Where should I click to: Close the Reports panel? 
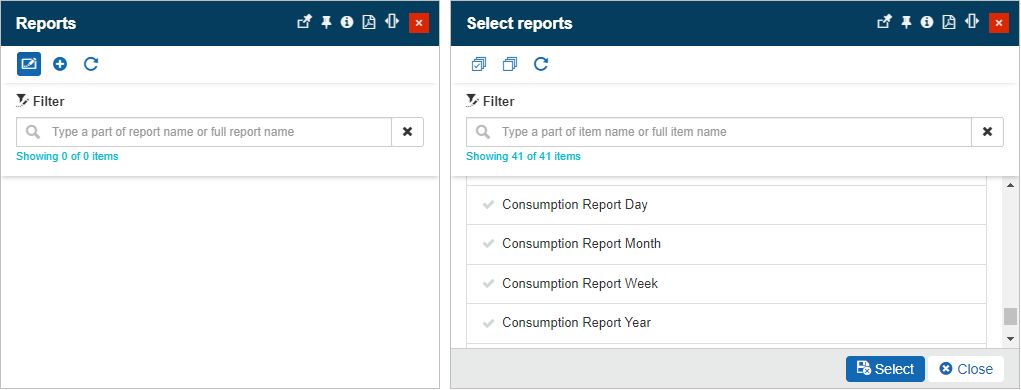click(419, 23)
